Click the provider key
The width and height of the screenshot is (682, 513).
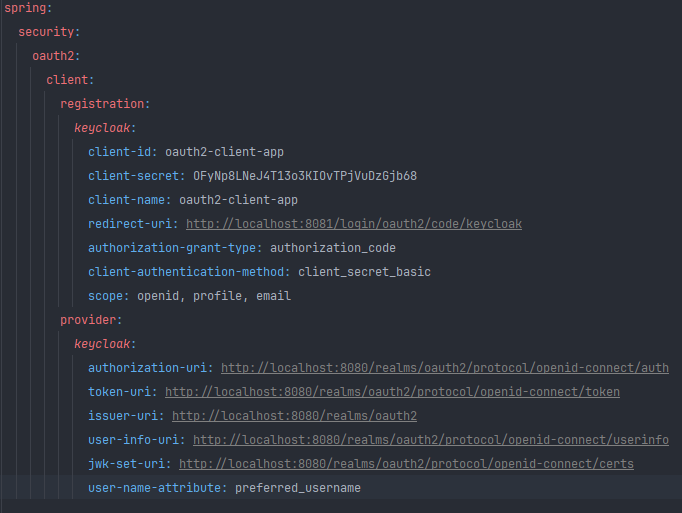tap(88, 319)
